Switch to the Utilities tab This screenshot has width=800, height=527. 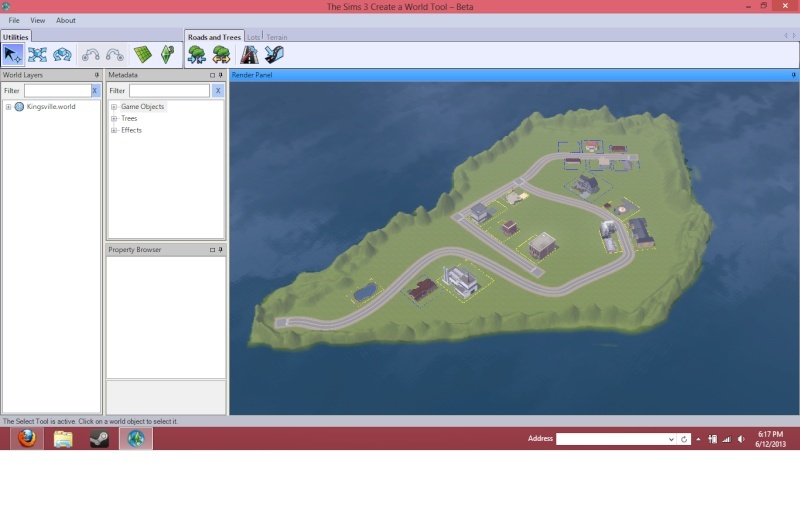point(15,37)
